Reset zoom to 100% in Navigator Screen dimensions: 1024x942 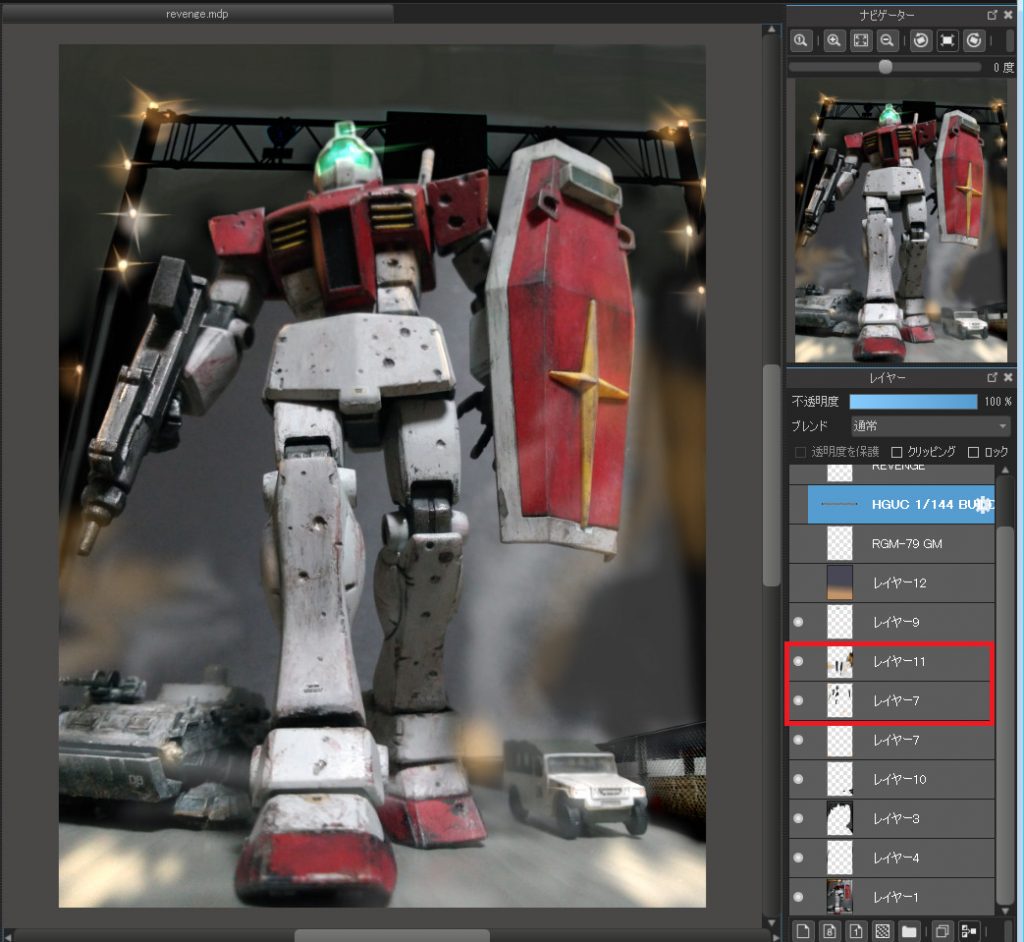[800, 41]
